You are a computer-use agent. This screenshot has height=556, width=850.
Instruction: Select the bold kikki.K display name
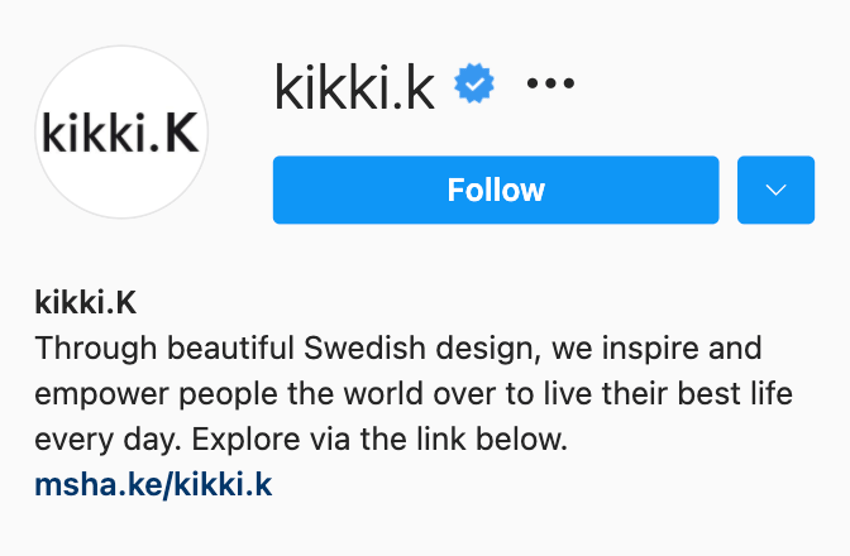pyautogui.click(x=86, y=302)
